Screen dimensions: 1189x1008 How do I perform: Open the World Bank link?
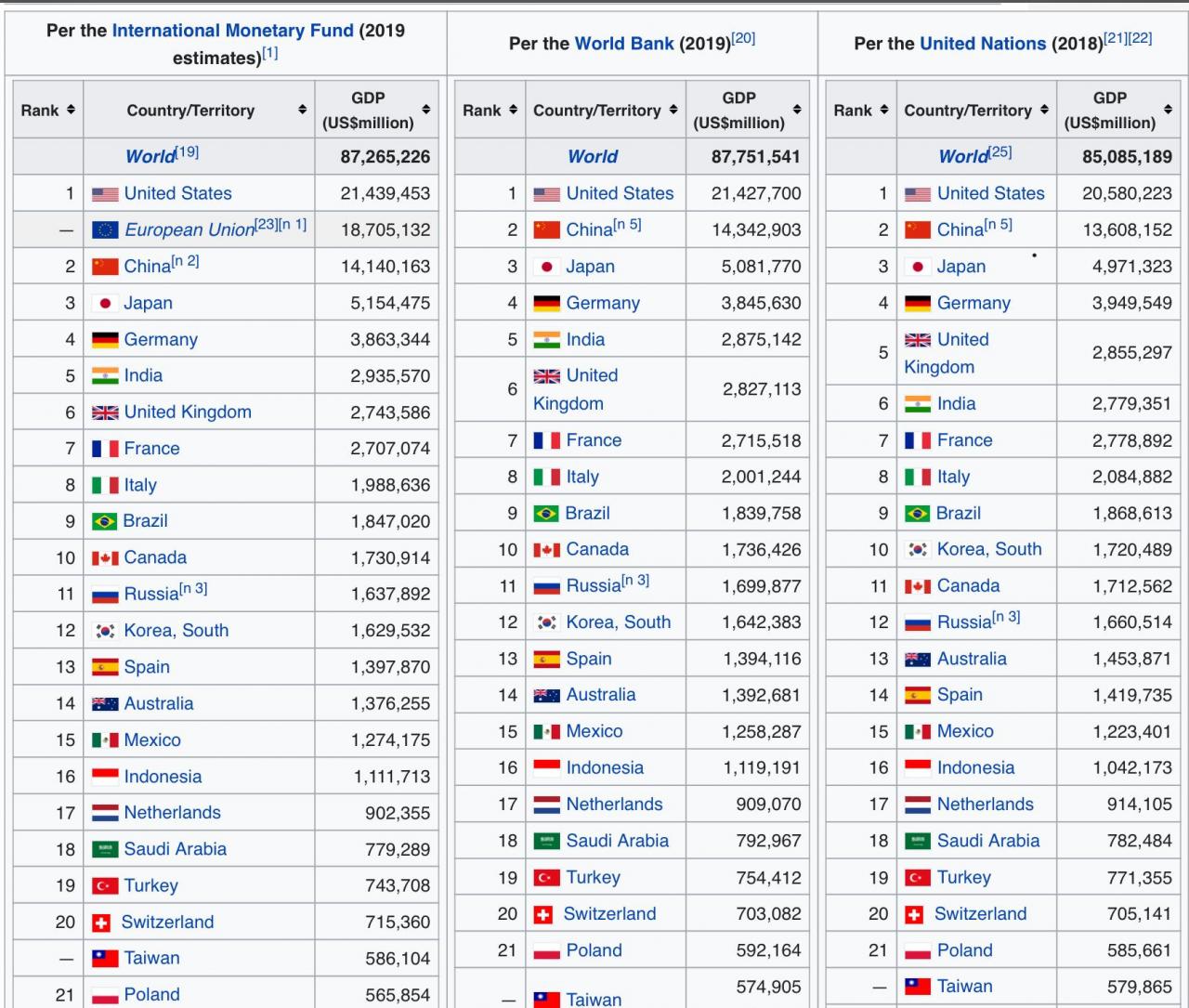624,44
